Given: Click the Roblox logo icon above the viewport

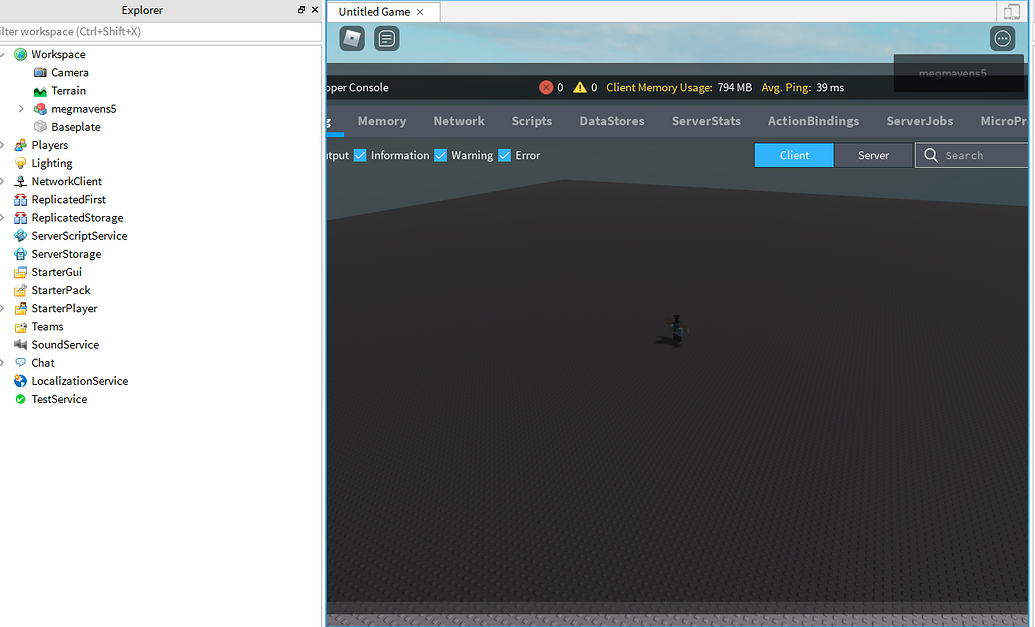Looking at the screenshot, I should [351, 38].
